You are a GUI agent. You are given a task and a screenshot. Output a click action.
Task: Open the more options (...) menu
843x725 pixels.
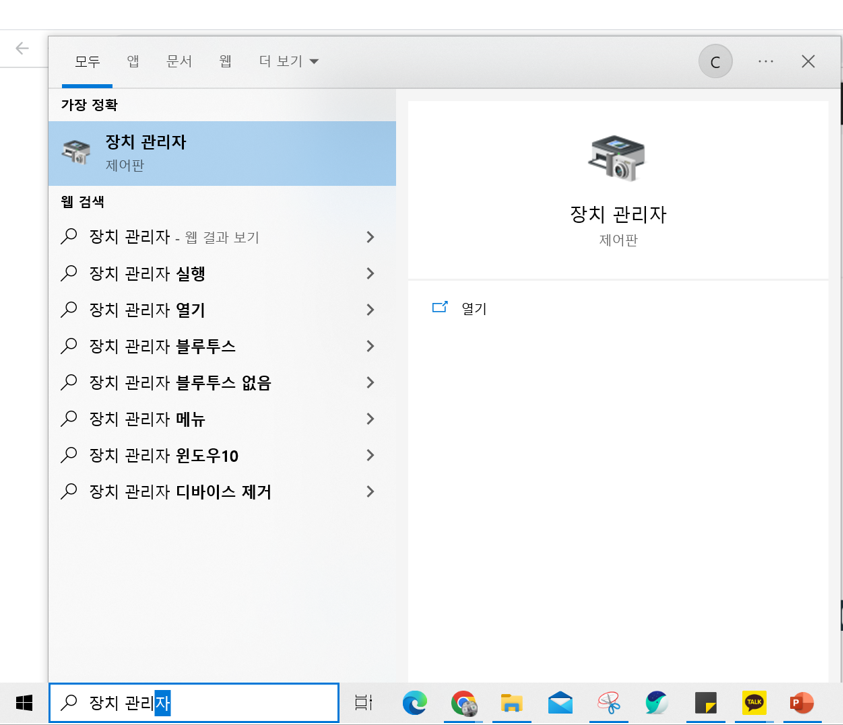tap(765, 61)
